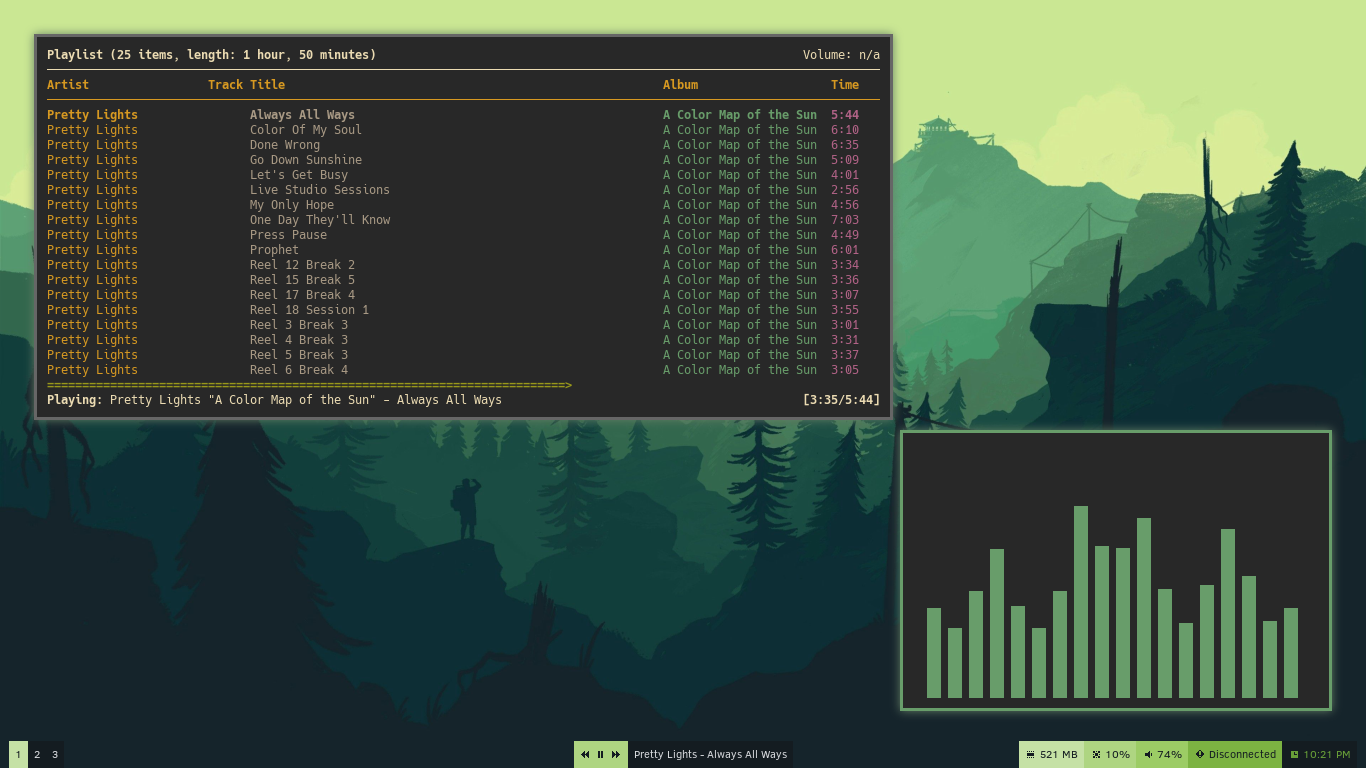
Task: Switch to workspace 2
Action: pos(37,755)
